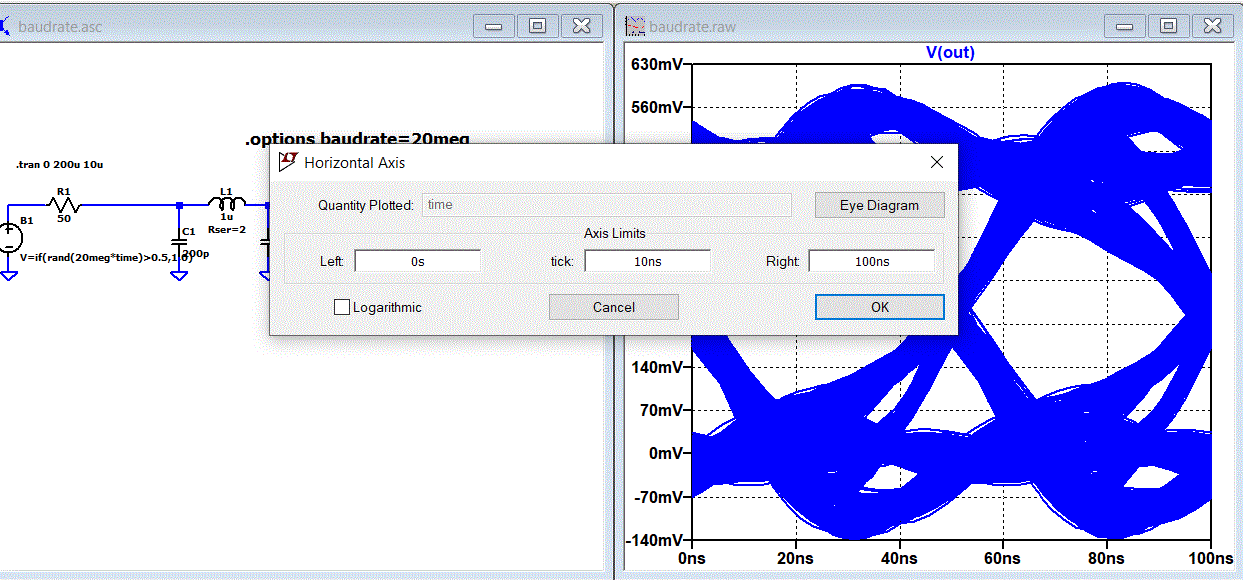
Task: Cancel the Horizontal Axis dialog
Action: (614, 307)
